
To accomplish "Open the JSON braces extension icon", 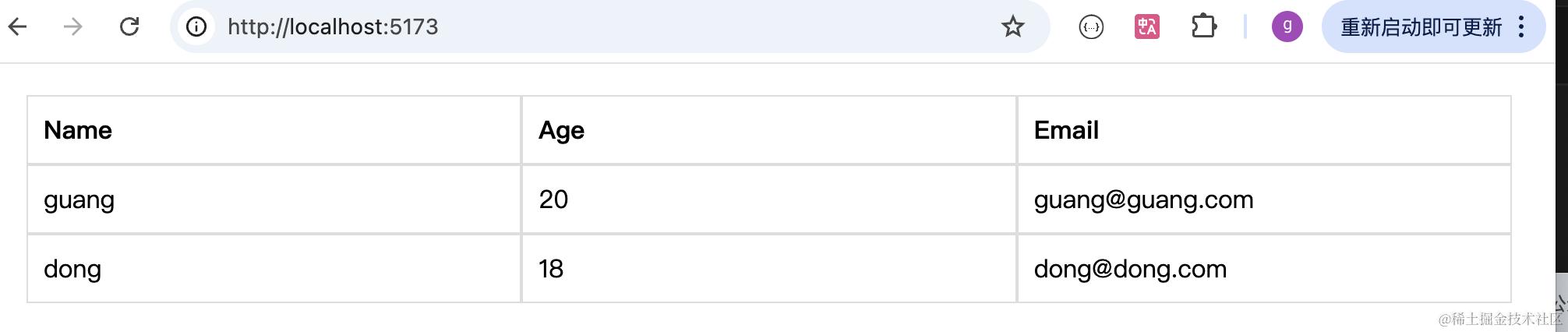I will tap(1091, 27).
